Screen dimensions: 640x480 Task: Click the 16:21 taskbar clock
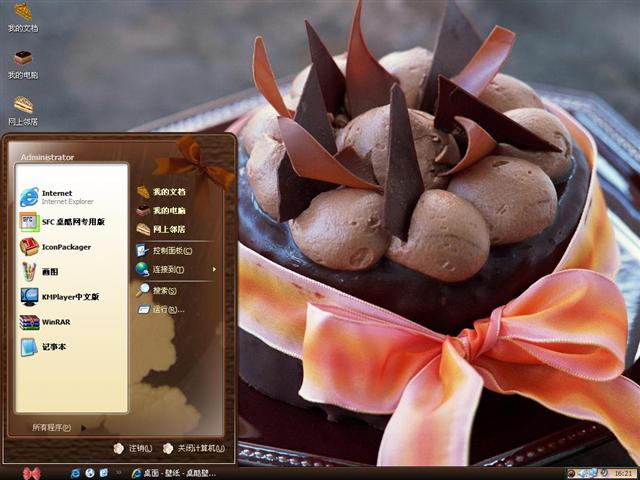[x=623, y=473]
